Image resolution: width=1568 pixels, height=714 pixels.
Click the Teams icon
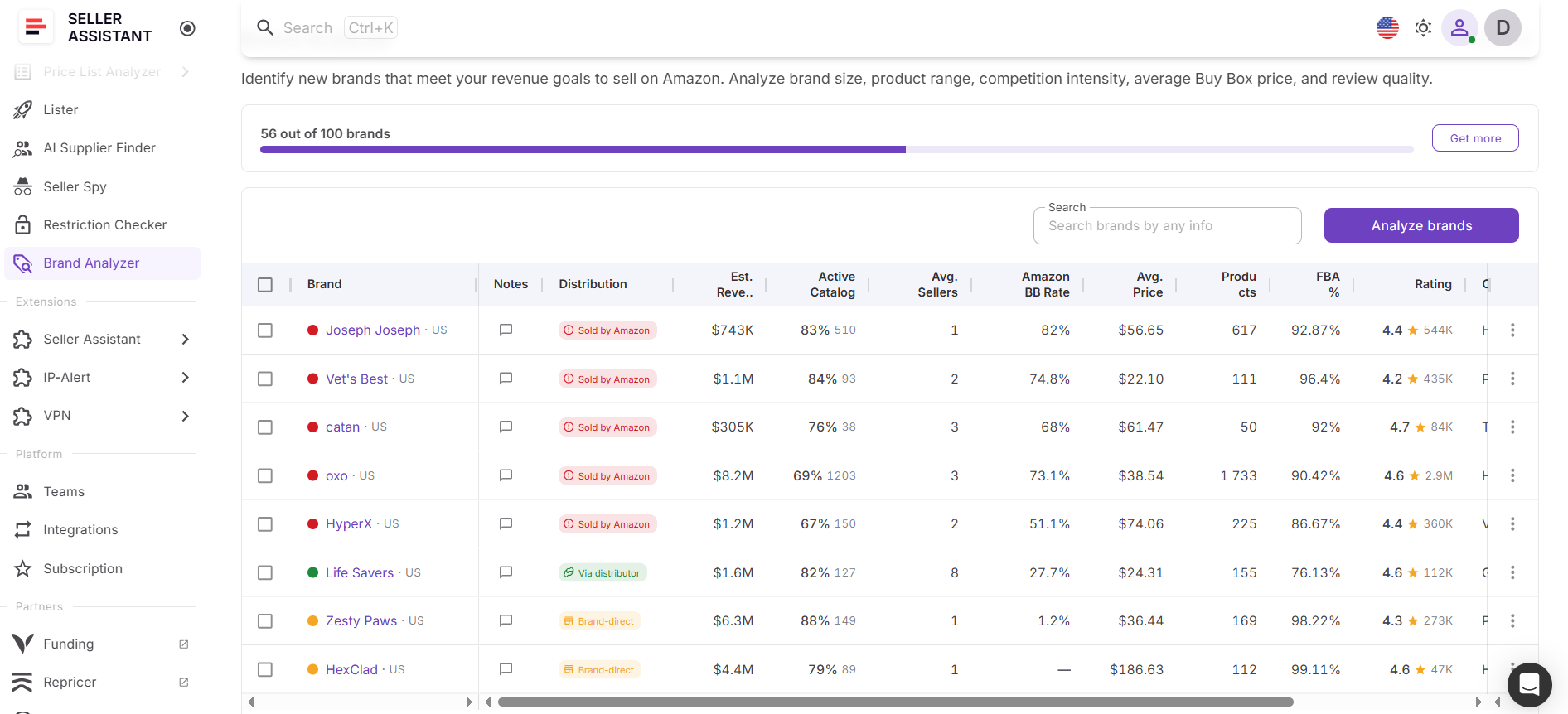pos(23,491)
